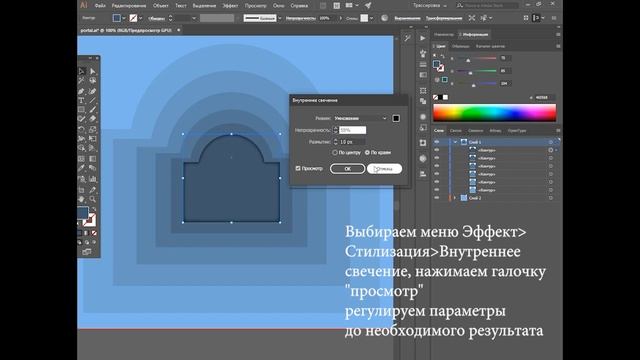Screen dimensions: 640x360
Task: Collapse the Слой 1 layer tree
Action: coord(455,142)
